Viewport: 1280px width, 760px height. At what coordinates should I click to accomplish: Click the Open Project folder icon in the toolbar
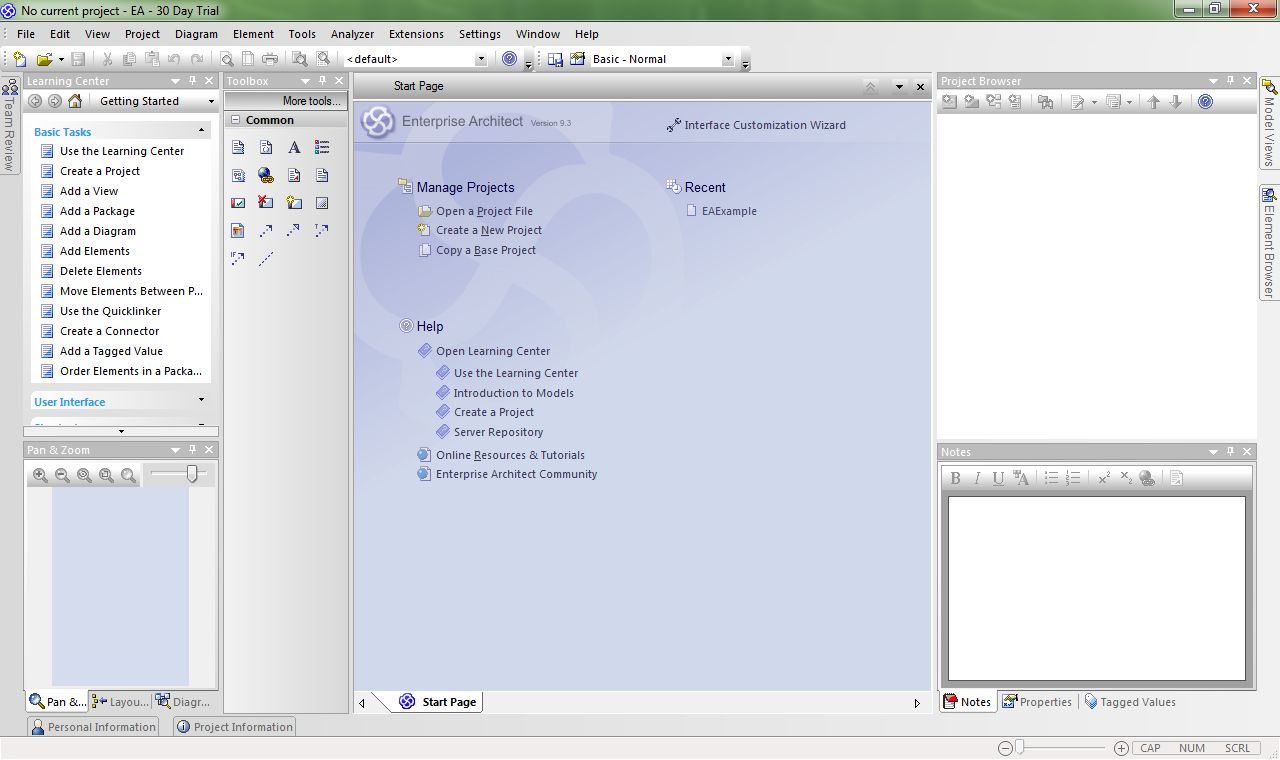[x=45, y=59]
